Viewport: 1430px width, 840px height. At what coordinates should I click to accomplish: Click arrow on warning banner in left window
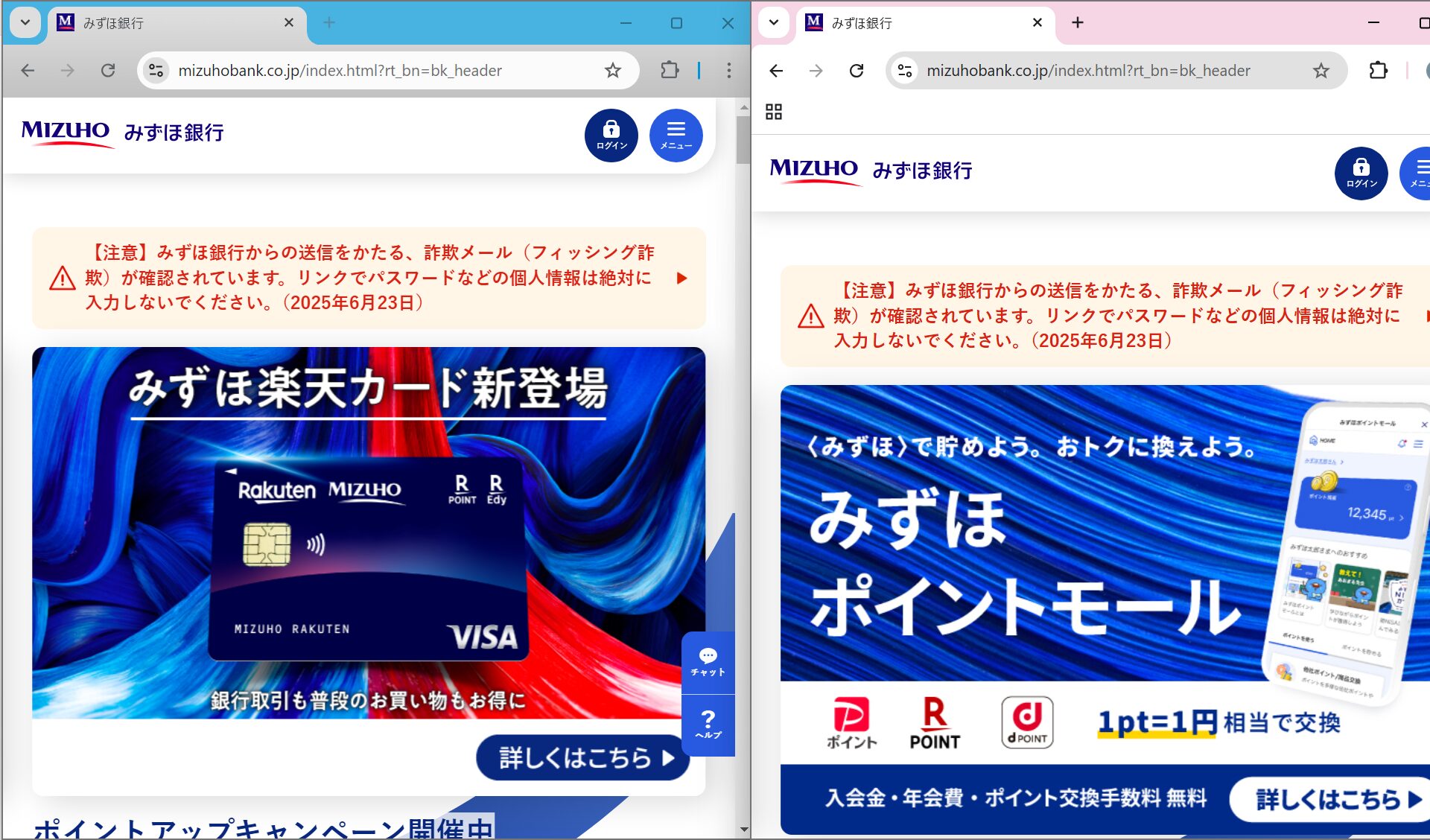pyautogui.click(x=681, y=278)
